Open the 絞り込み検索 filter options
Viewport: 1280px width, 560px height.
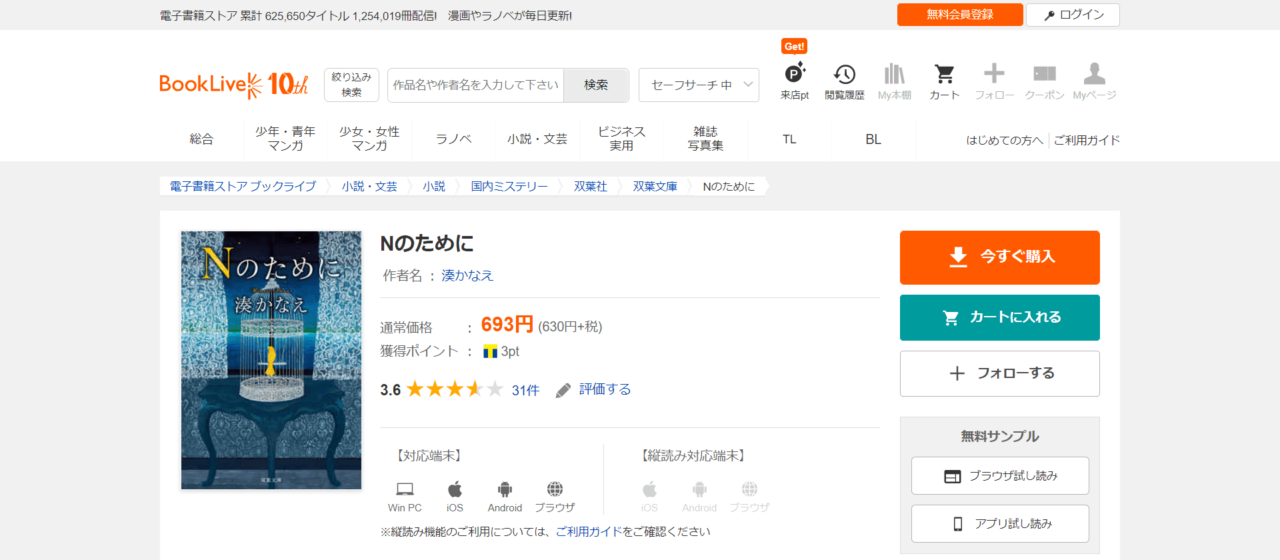coord(351,85)
